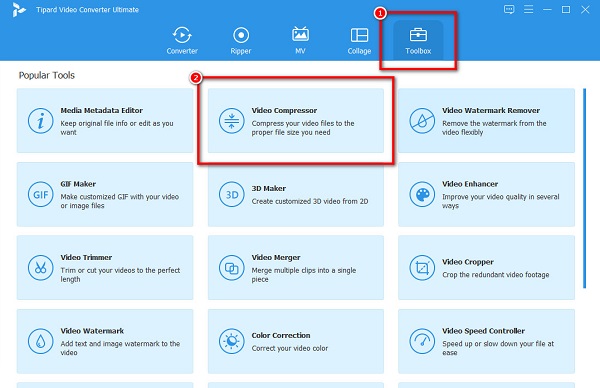Open Video Cropper title text

tap(468, 262)
